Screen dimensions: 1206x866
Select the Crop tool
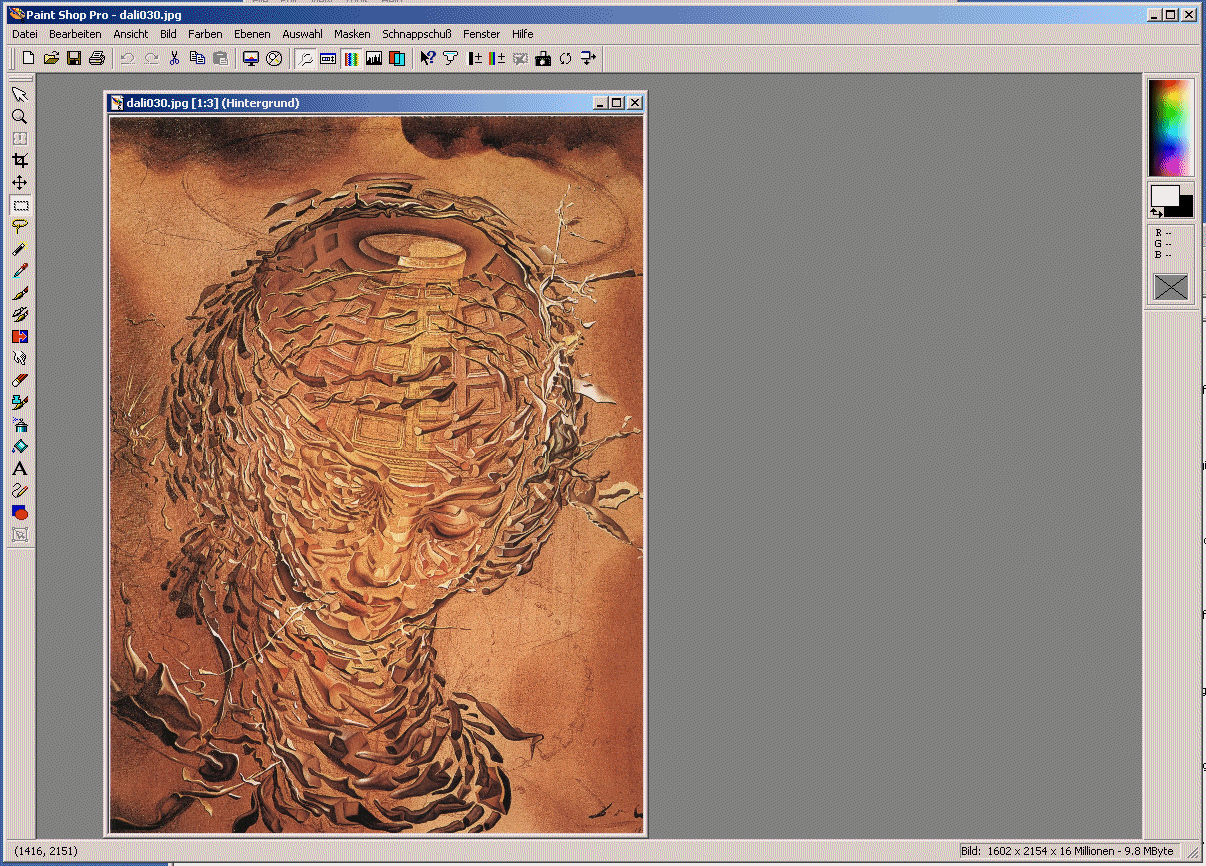point(19,160)
